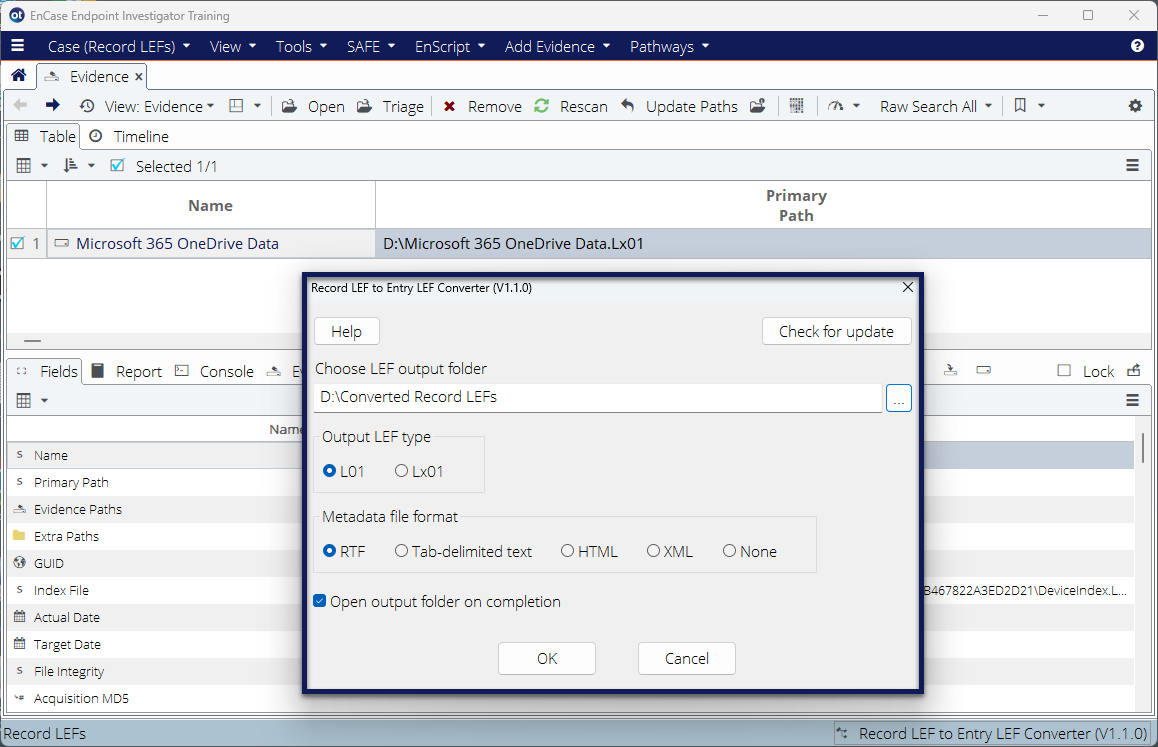Click the sort icon in the table toolbar
The image size is (1158, 747).
pos(70,166)
